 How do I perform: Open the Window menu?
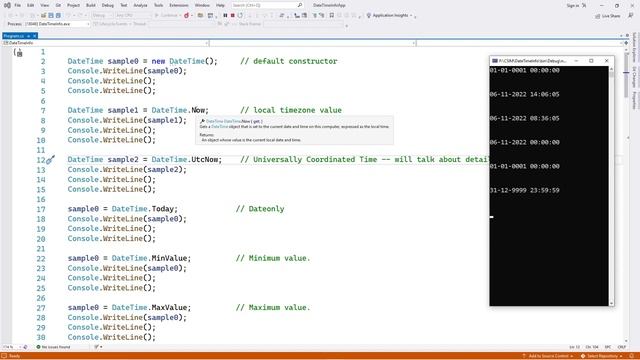(x=202, y=5)
